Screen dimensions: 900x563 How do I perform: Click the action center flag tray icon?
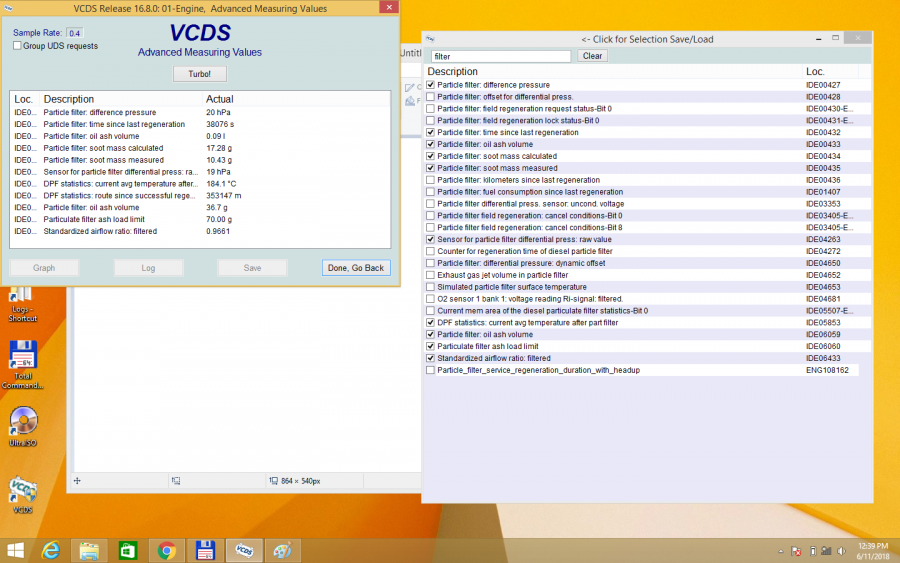click(796, 552)
